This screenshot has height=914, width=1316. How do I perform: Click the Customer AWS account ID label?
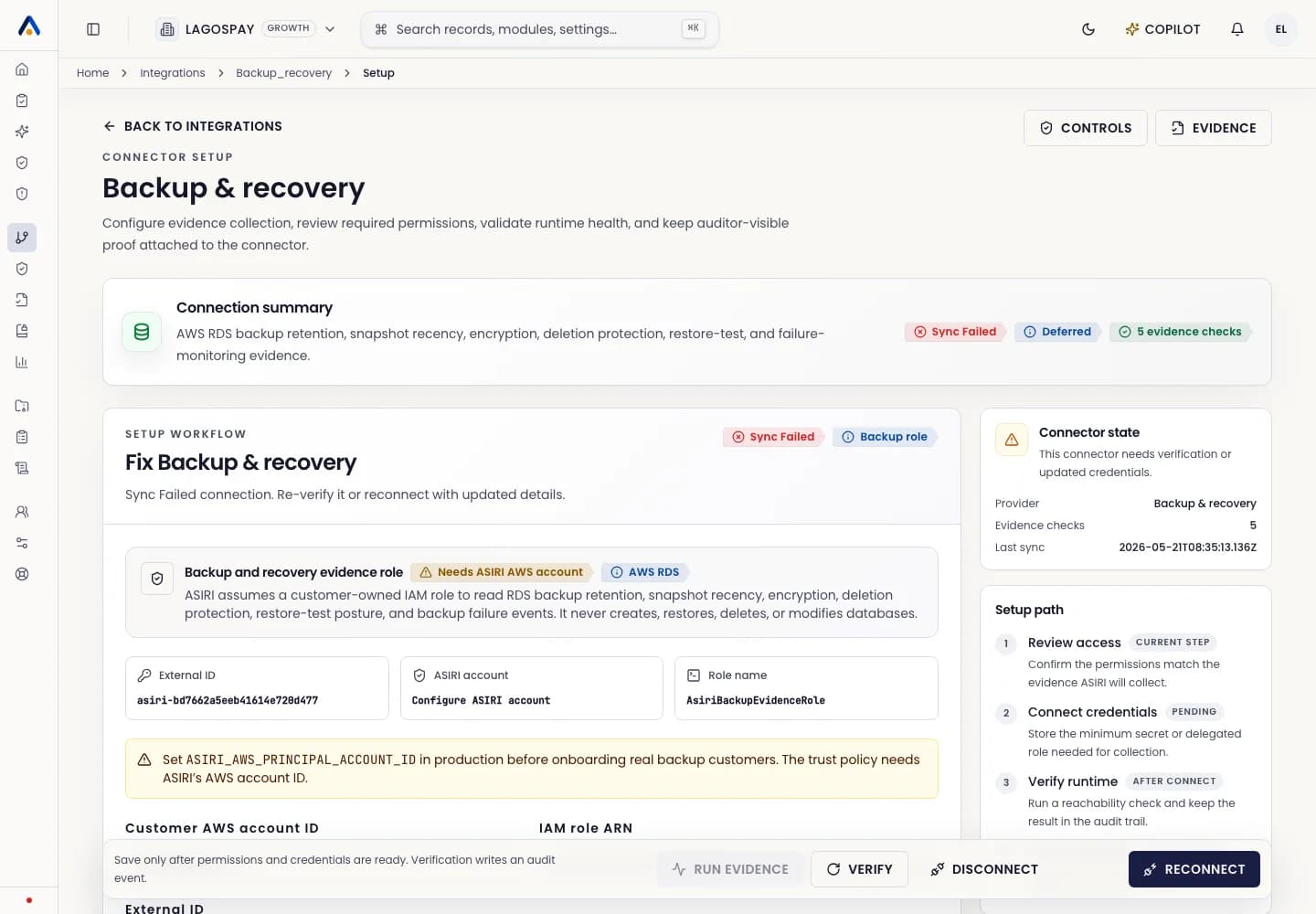click(x=222, y=828)
